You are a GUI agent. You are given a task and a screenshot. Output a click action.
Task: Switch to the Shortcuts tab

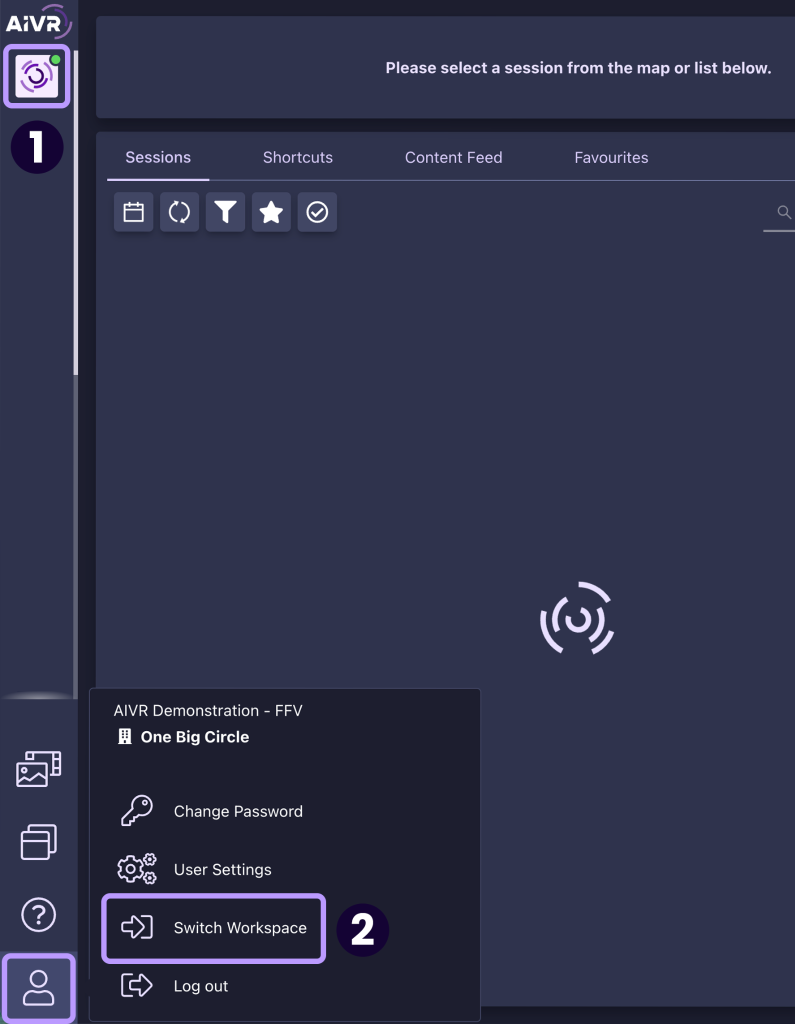click(298, 157)
